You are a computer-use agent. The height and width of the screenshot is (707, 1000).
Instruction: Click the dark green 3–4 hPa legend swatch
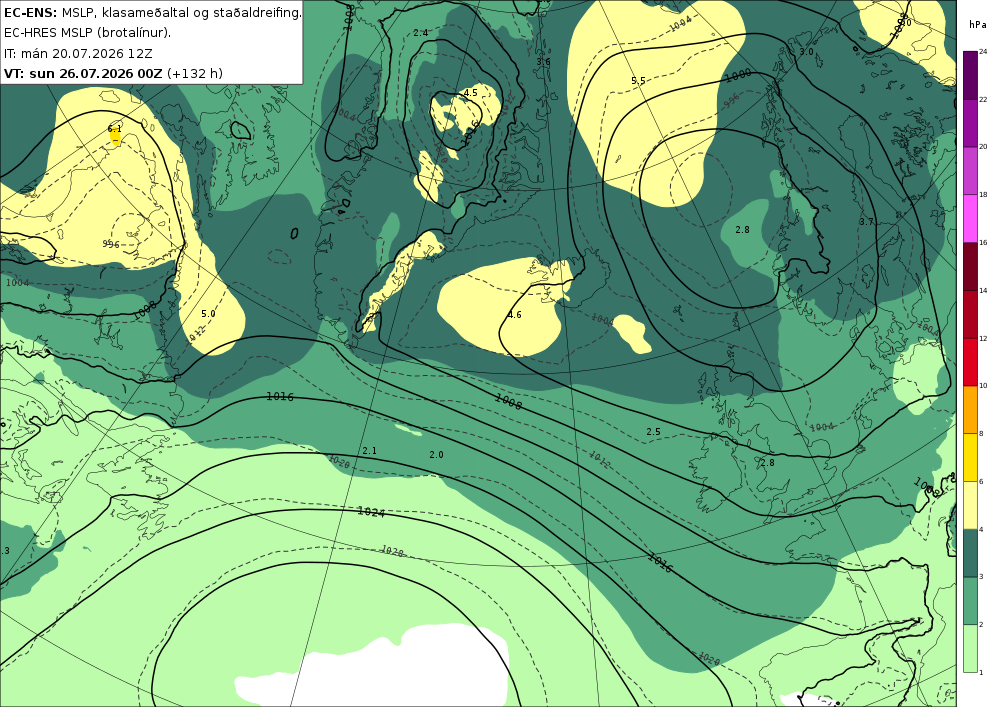click(971, 553)
